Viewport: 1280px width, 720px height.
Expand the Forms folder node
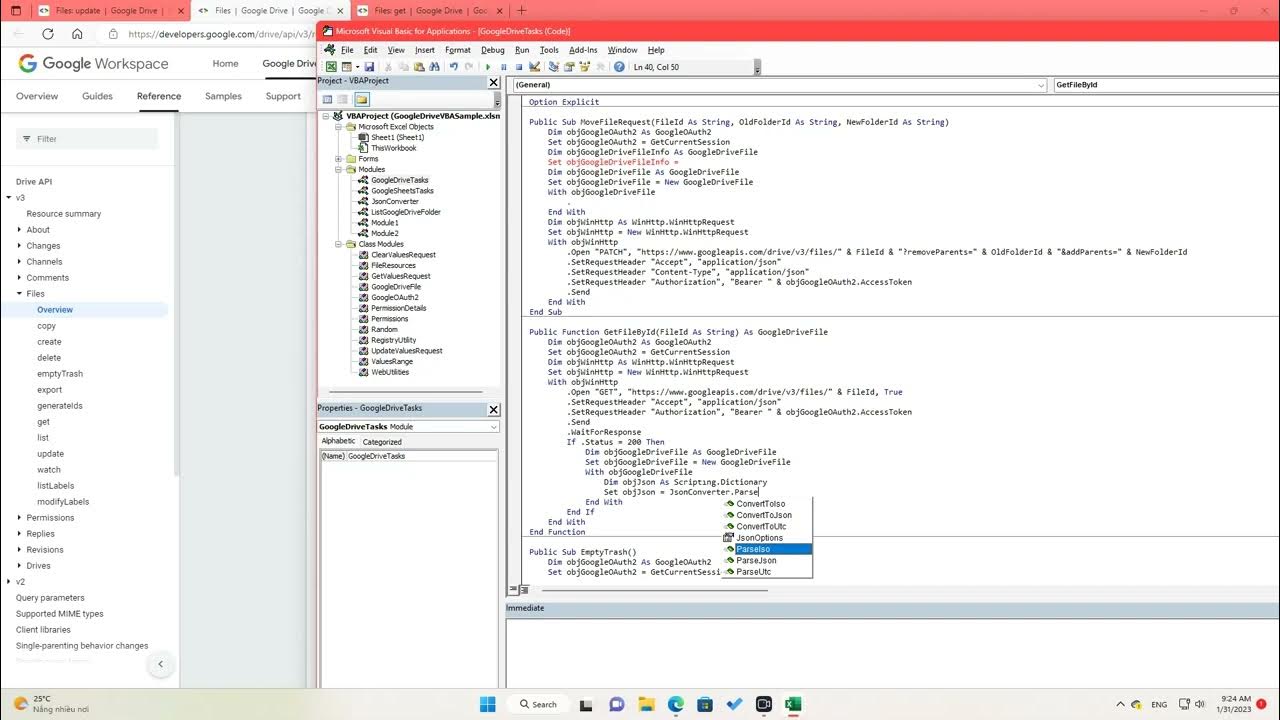coord(339,159)
